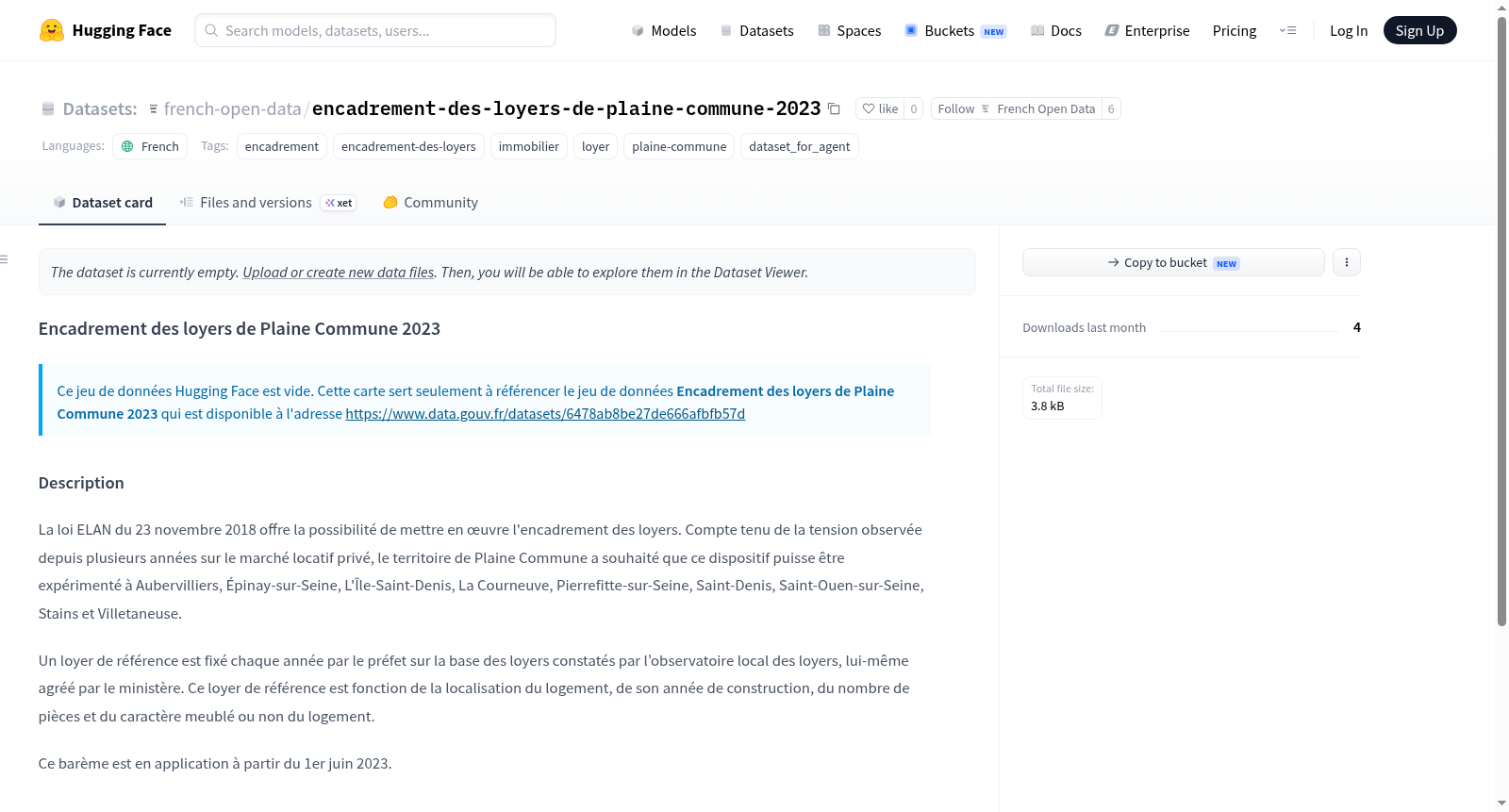
Task: Open Buckets in the navbar
Action: point(955,31)
